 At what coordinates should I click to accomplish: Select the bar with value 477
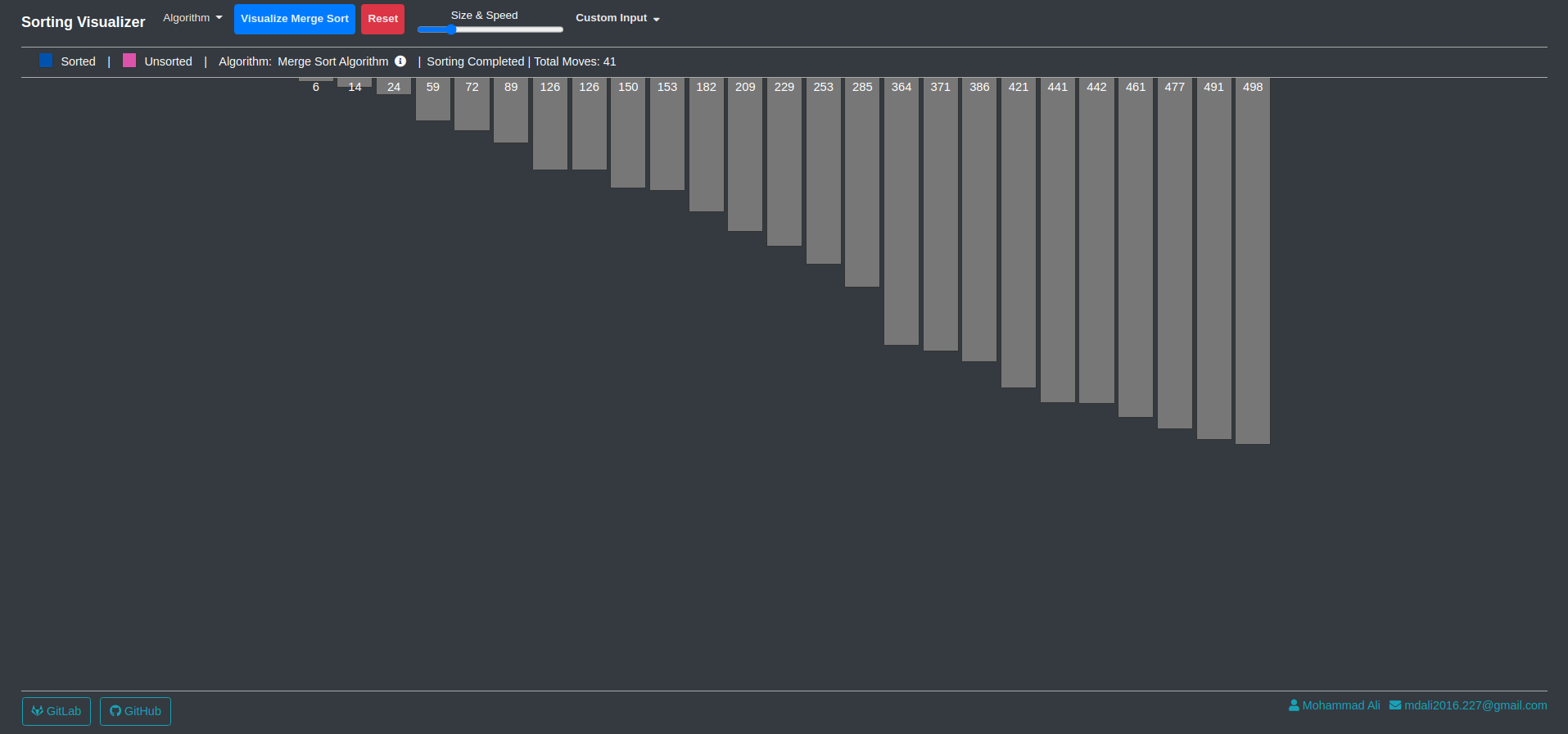pyautogui.click(x=1175, y=253)
